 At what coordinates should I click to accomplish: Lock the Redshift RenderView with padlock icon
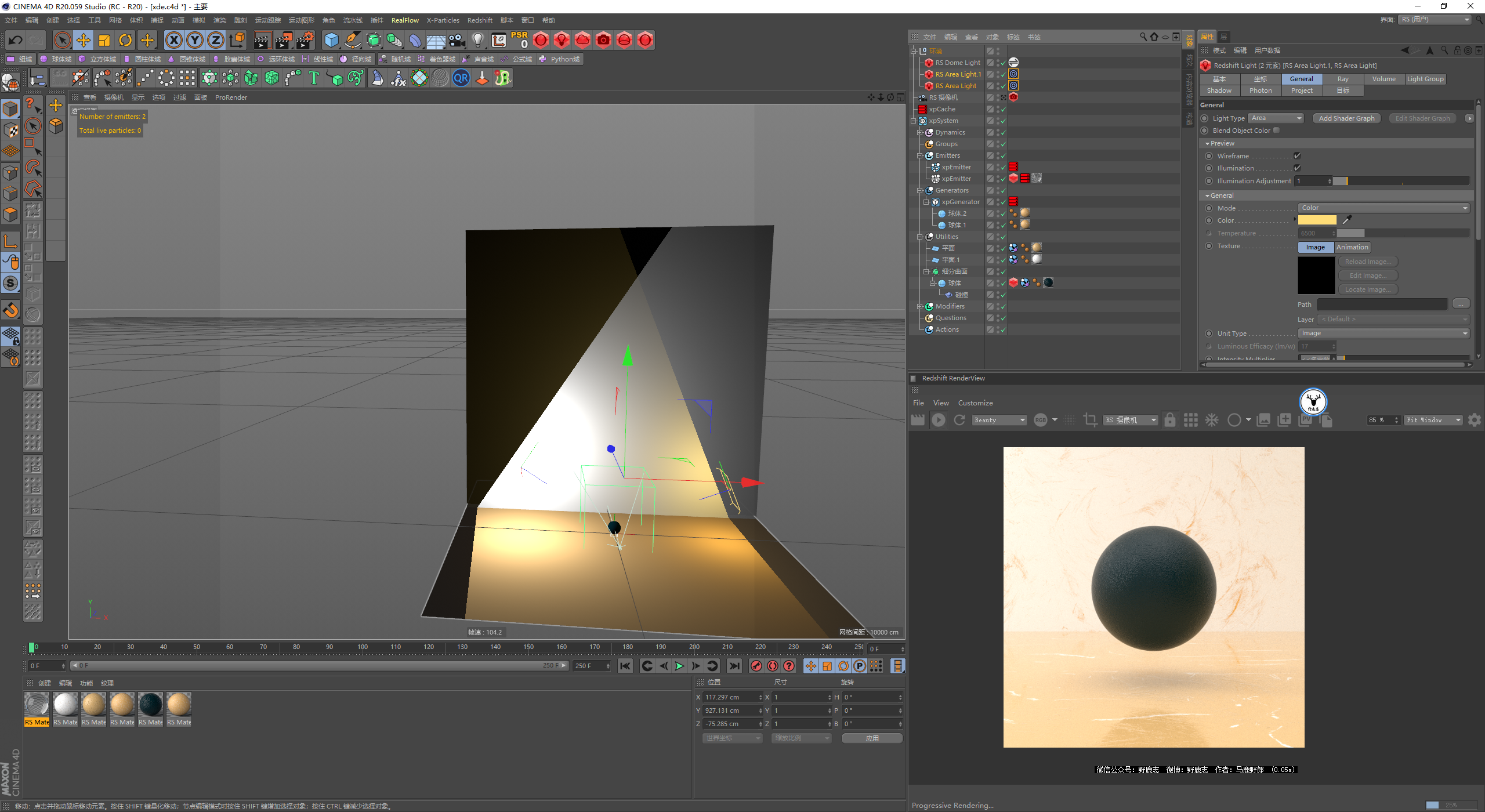tap(1169, 420)
